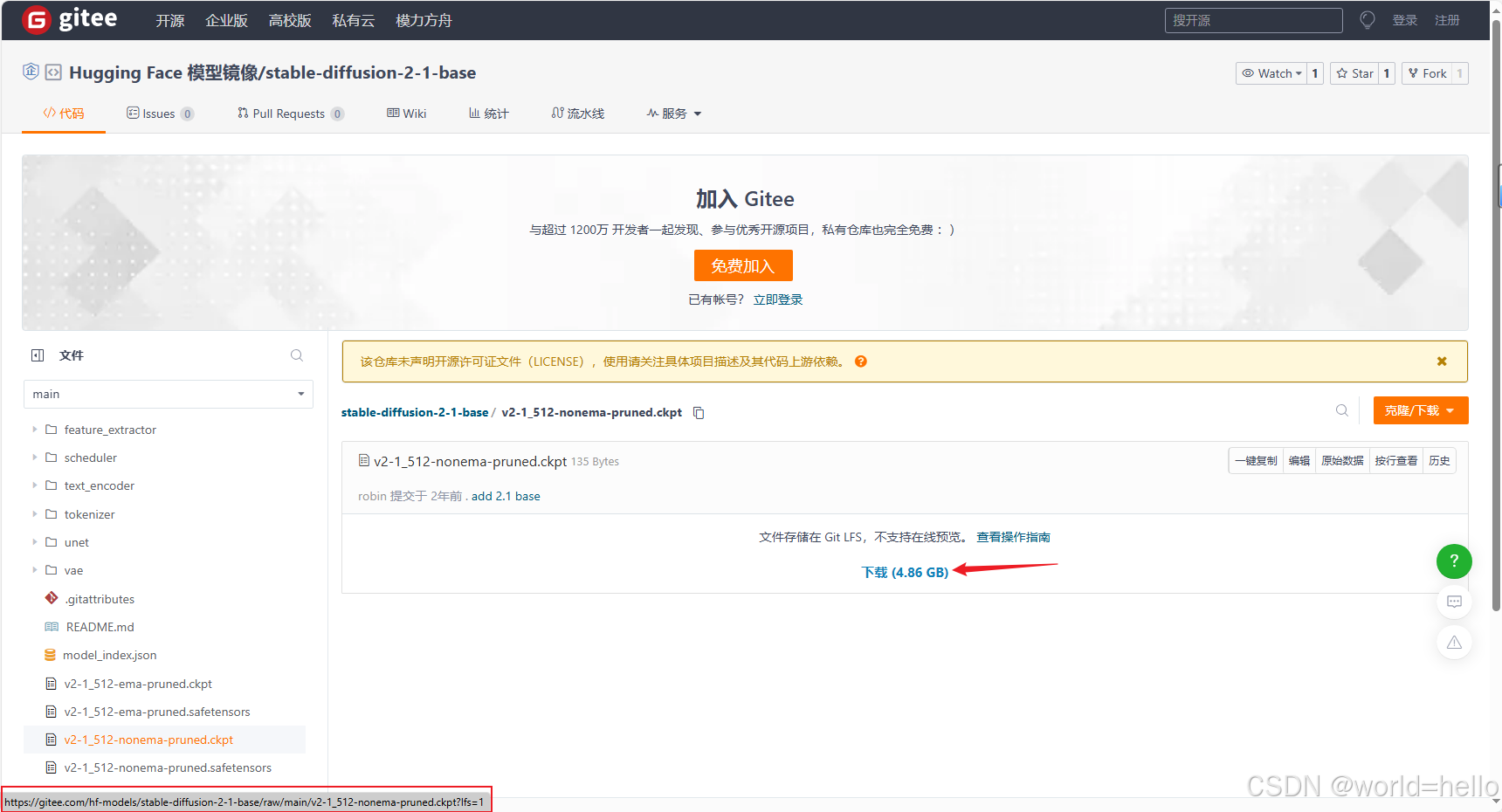Click the lightbulb icon in top bar
1502x812 pixels.
click(x=1368, y=20)
